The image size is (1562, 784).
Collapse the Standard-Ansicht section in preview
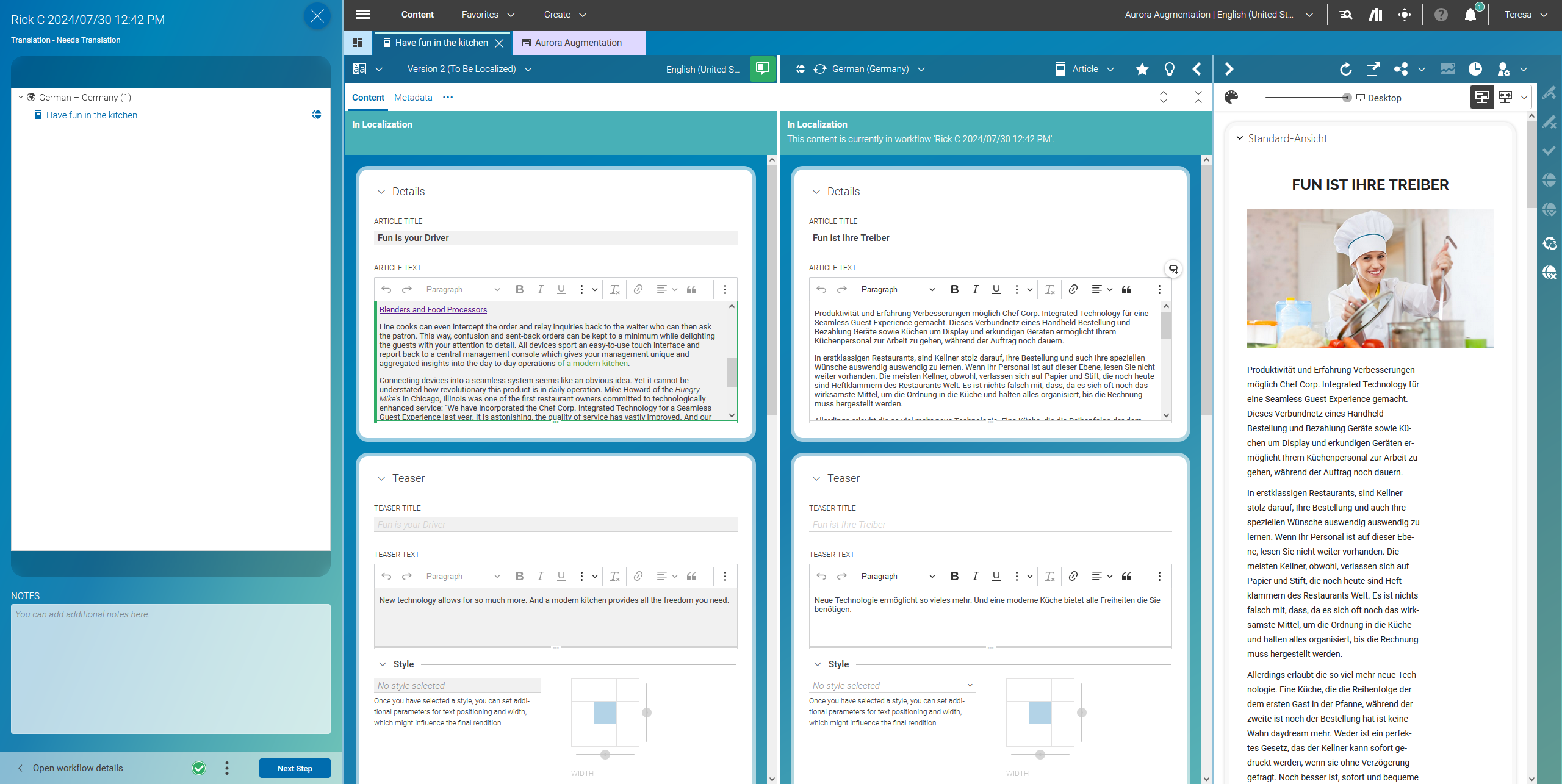click(1239, 138)
